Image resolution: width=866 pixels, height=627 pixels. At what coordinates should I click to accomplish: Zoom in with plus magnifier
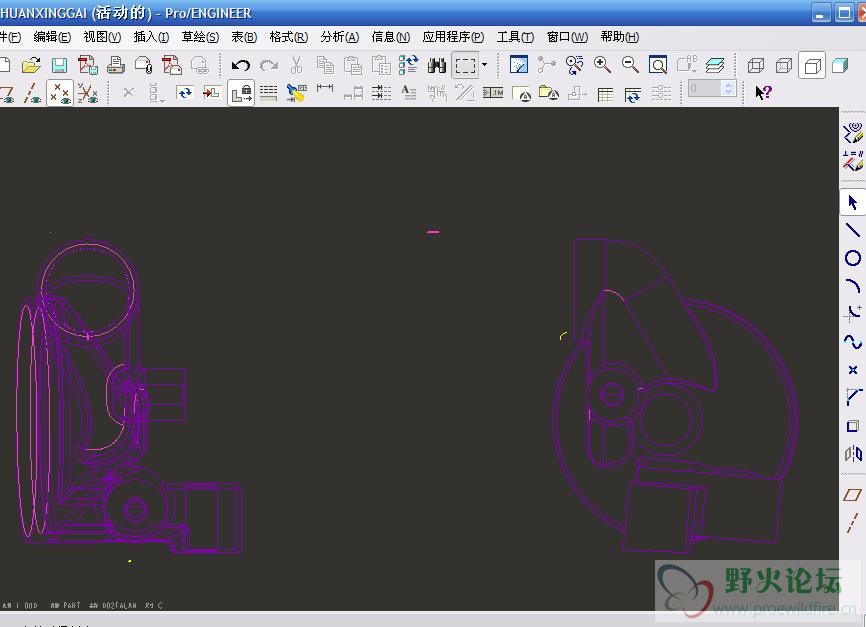pyautogui.click(x=602, y=65)
